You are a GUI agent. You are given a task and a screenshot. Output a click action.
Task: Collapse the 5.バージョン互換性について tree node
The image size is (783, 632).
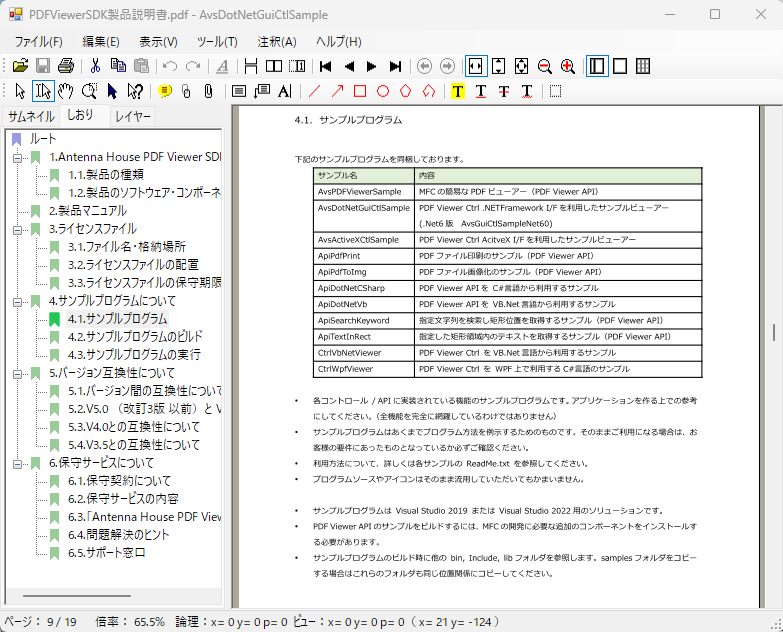[17, 373]
